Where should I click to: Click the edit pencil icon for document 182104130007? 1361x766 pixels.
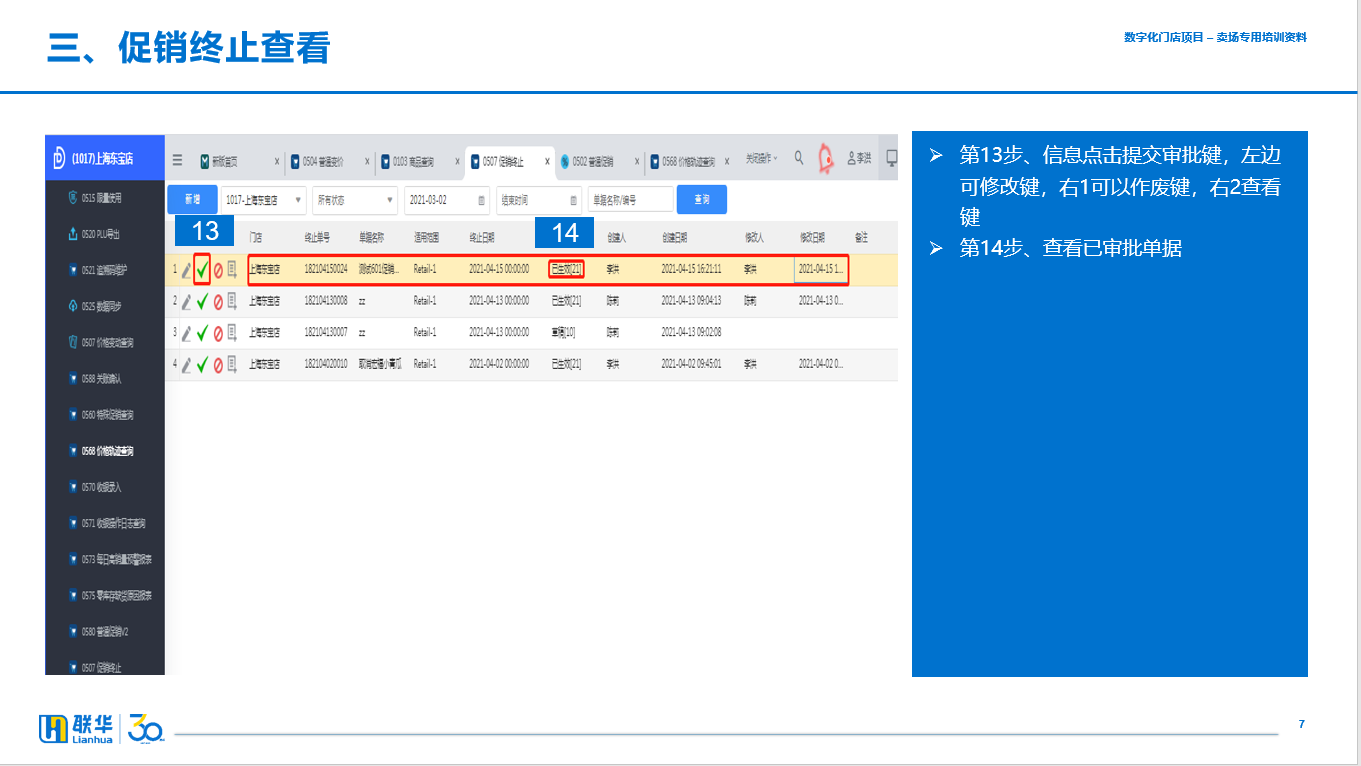tap(186, 333)
